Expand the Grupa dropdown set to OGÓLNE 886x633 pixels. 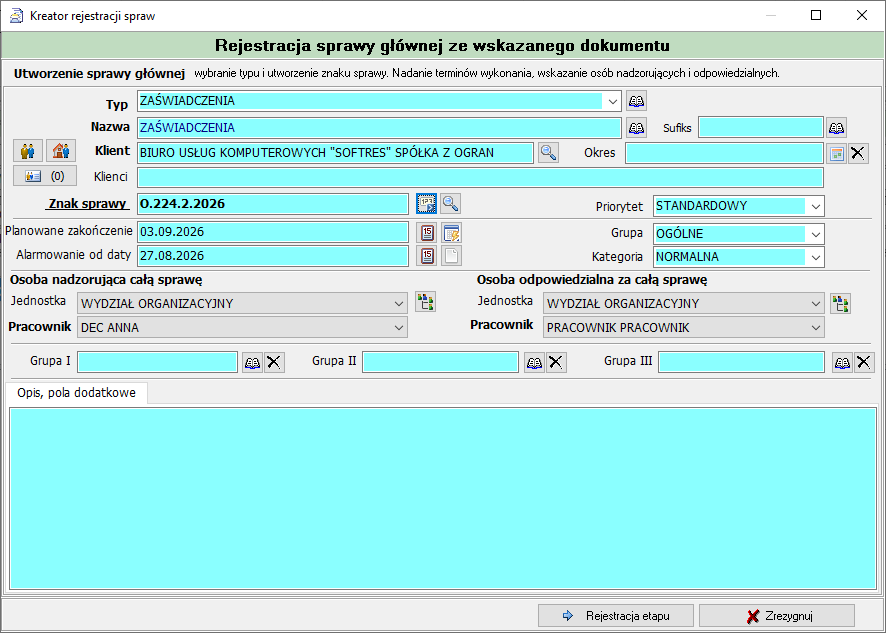815,234
